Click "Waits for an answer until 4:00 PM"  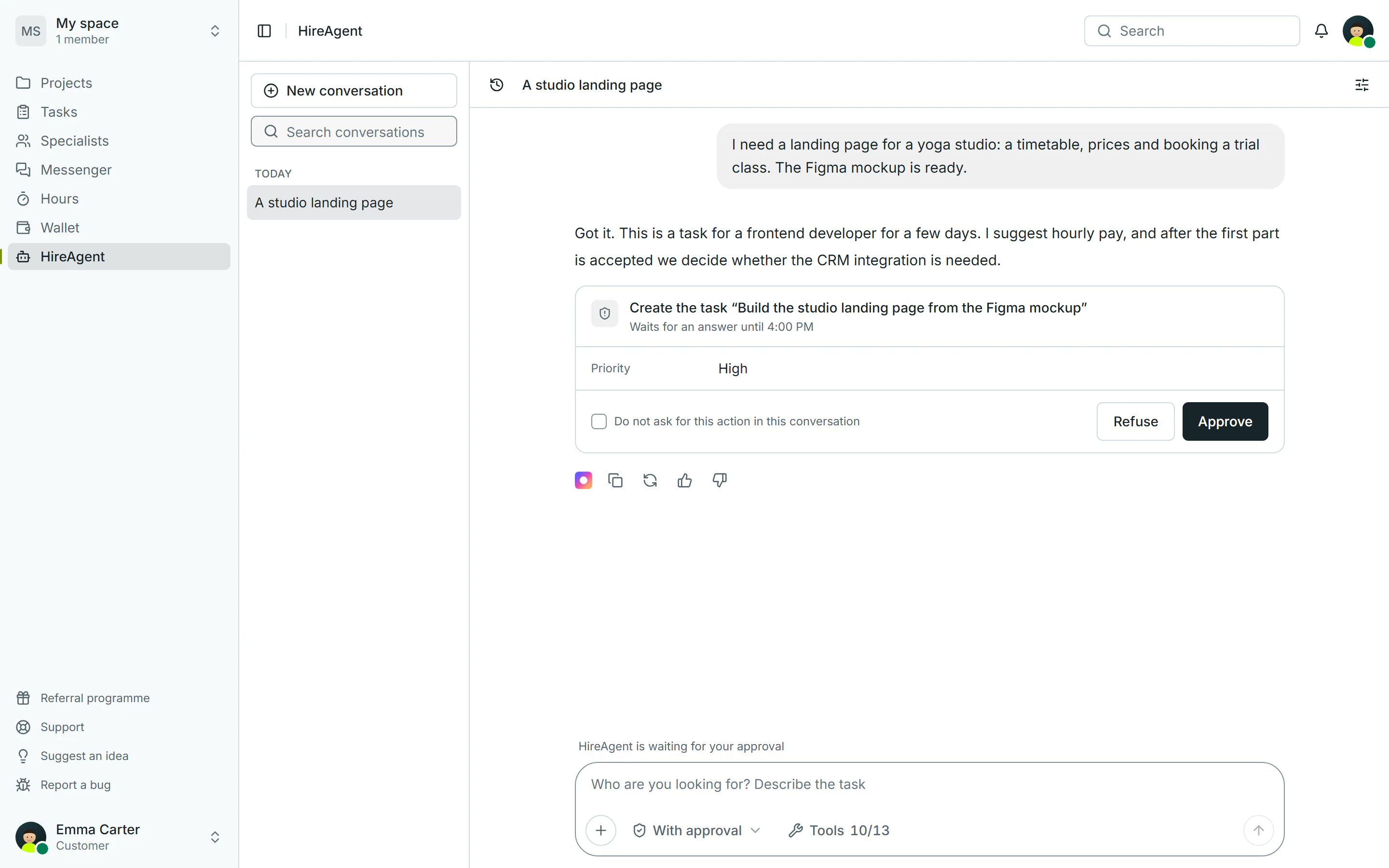click(722, 326)
